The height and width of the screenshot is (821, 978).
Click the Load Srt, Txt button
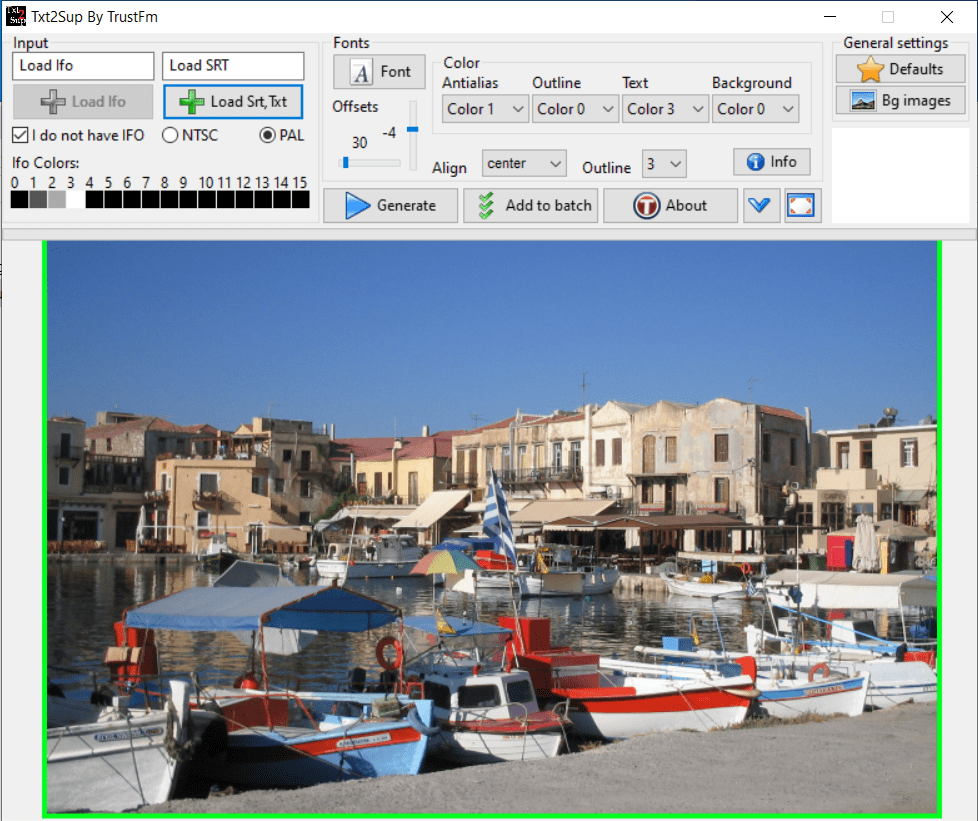point(233,102)
